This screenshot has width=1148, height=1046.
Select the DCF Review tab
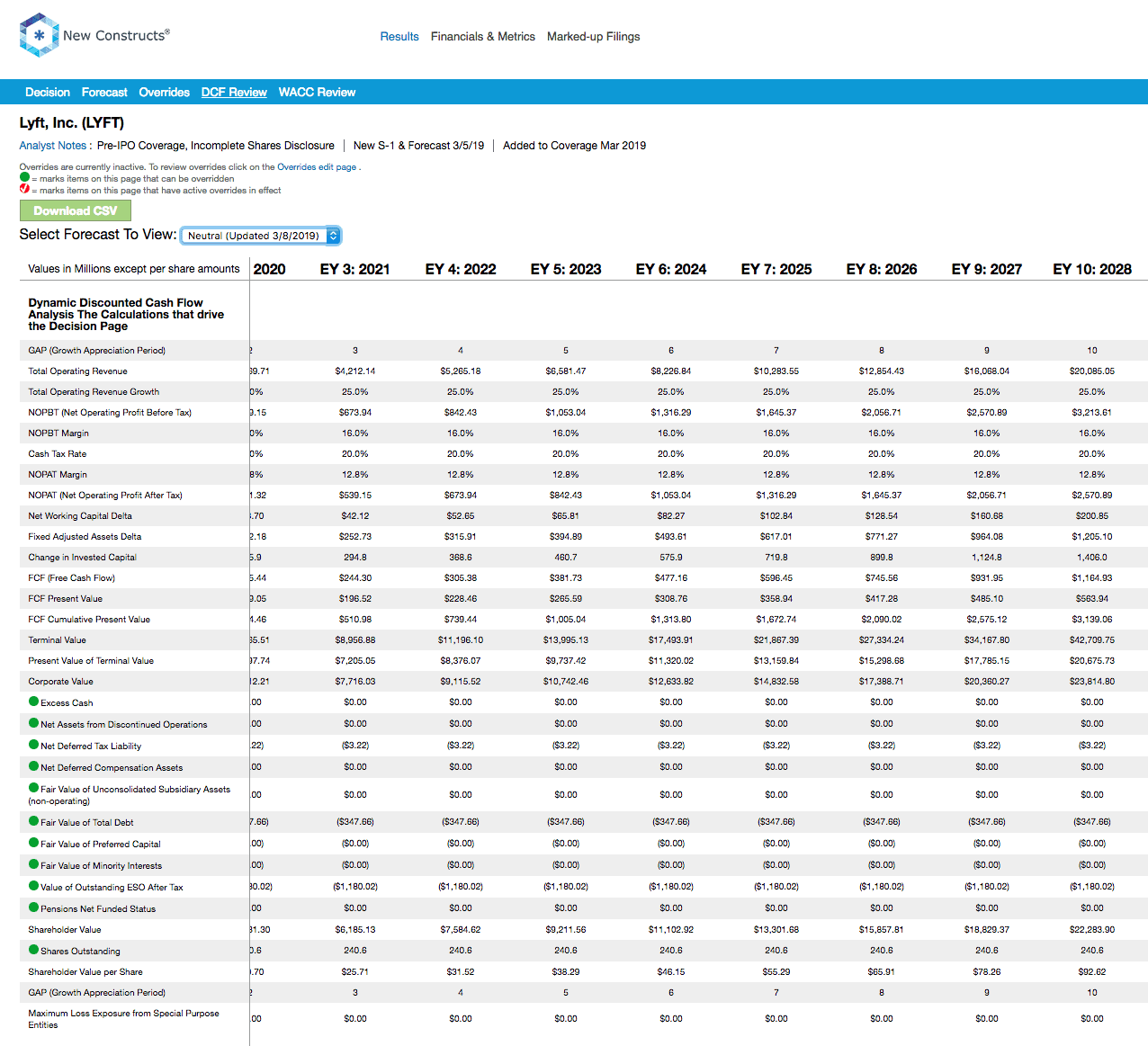pyautogui.click(x=234, y=93)
